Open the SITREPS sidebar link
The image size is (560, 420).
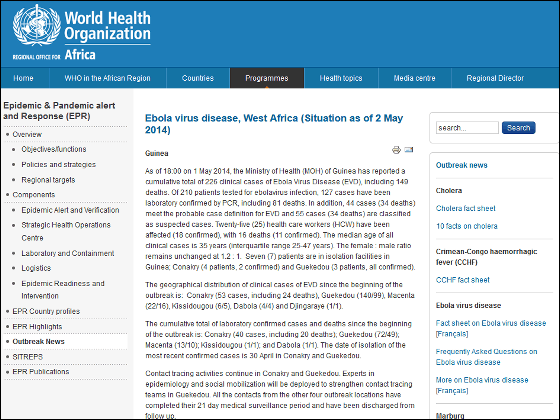point(28,357)
